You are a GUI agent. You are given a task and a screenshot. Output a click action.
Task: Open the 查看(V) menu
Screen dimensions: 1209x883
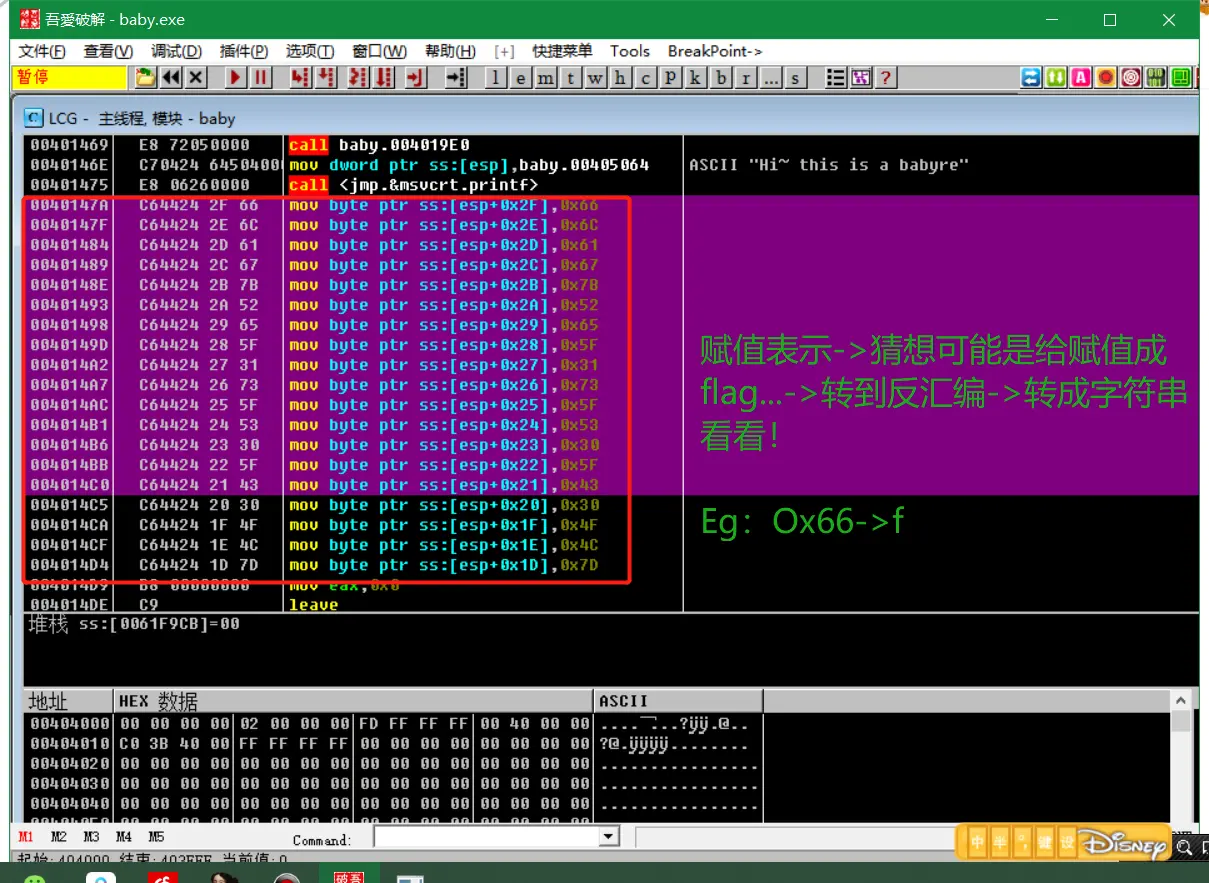(x=109, y=52)
